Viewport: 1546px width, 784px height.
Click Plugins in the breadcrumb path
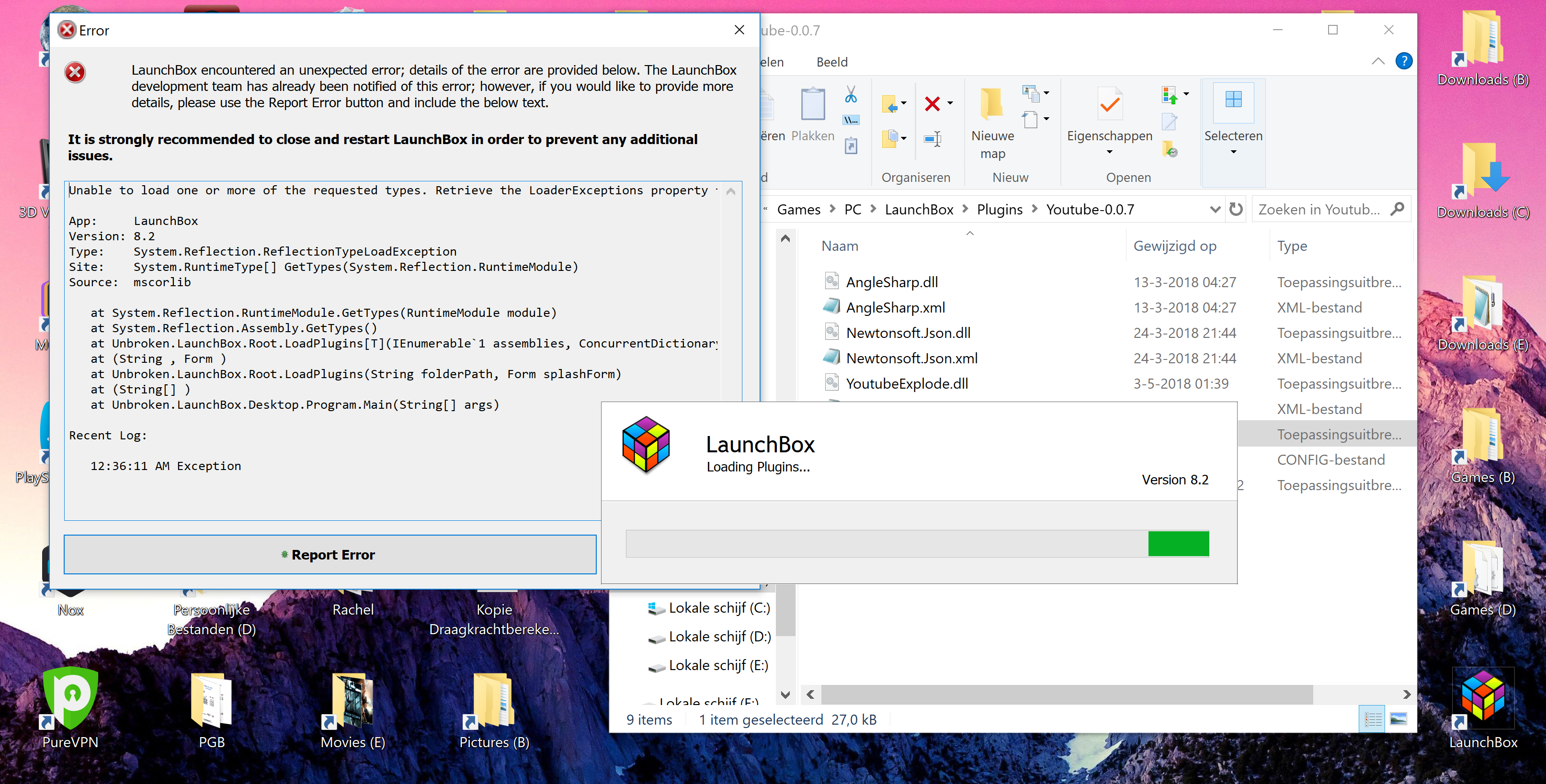pyautogui.click(x=999, y=209)
